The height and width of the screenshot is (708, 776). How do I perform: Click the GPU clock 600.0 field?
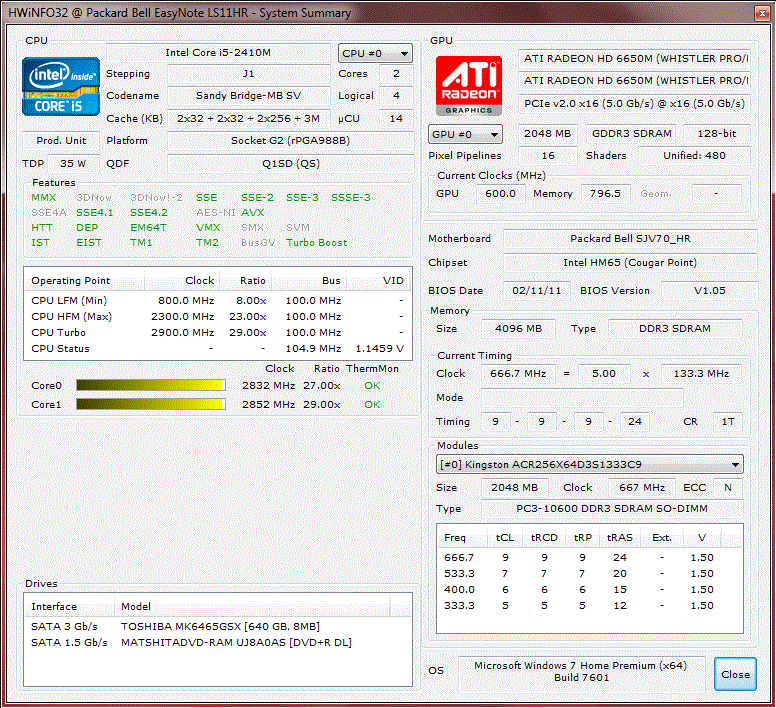(500, 193)
